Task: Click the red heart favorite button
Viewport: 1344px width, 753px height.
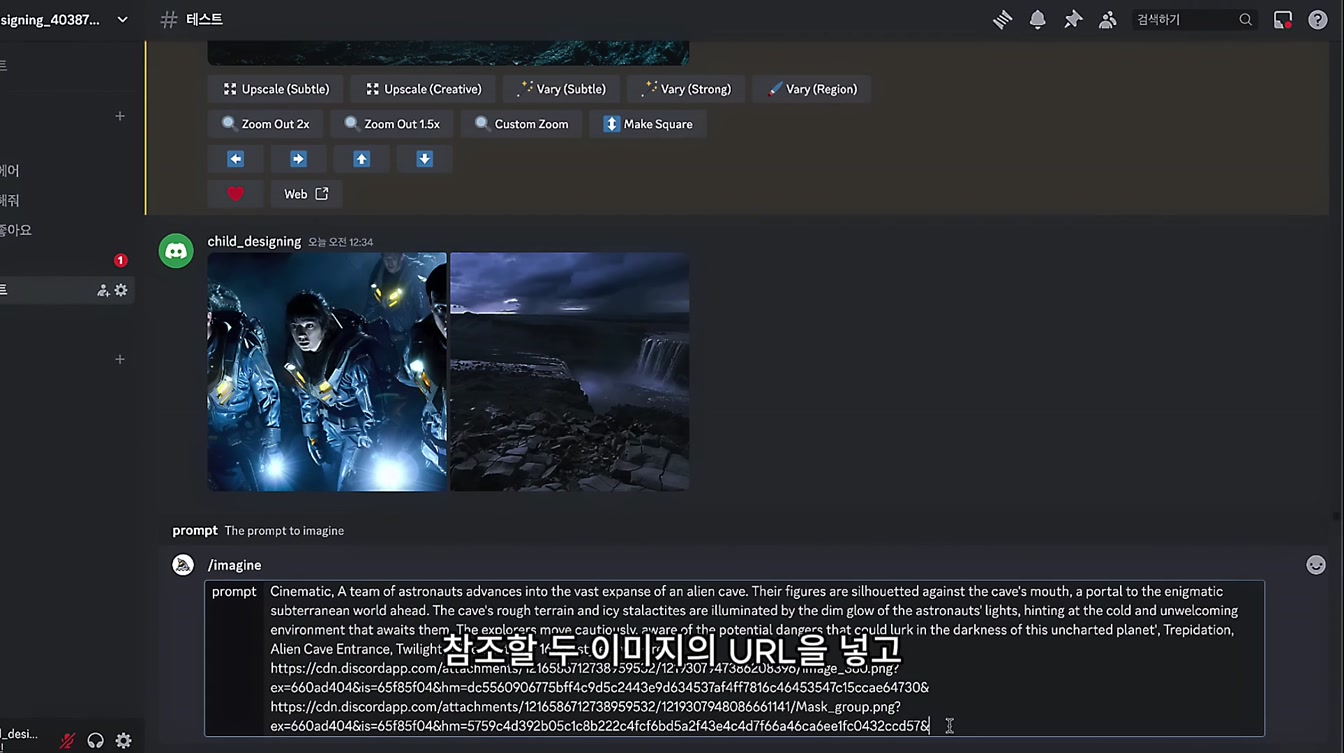Action: tap(236, 194)
